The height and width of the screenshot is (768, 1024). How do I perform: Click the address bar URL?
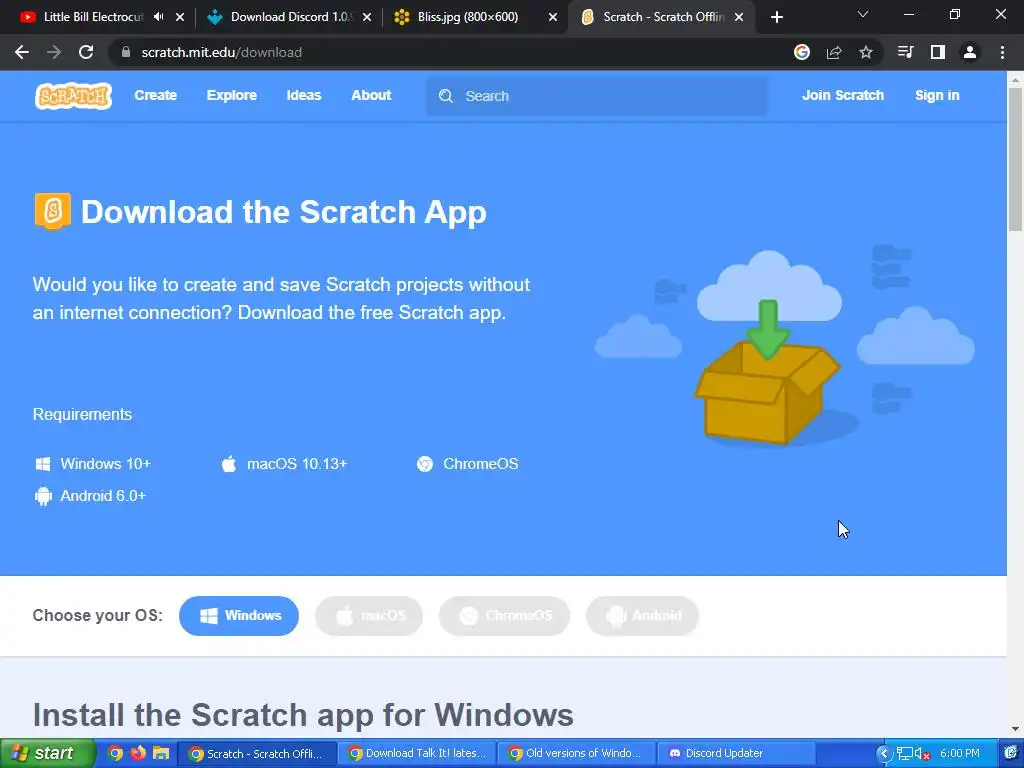(x=221, y=52)
